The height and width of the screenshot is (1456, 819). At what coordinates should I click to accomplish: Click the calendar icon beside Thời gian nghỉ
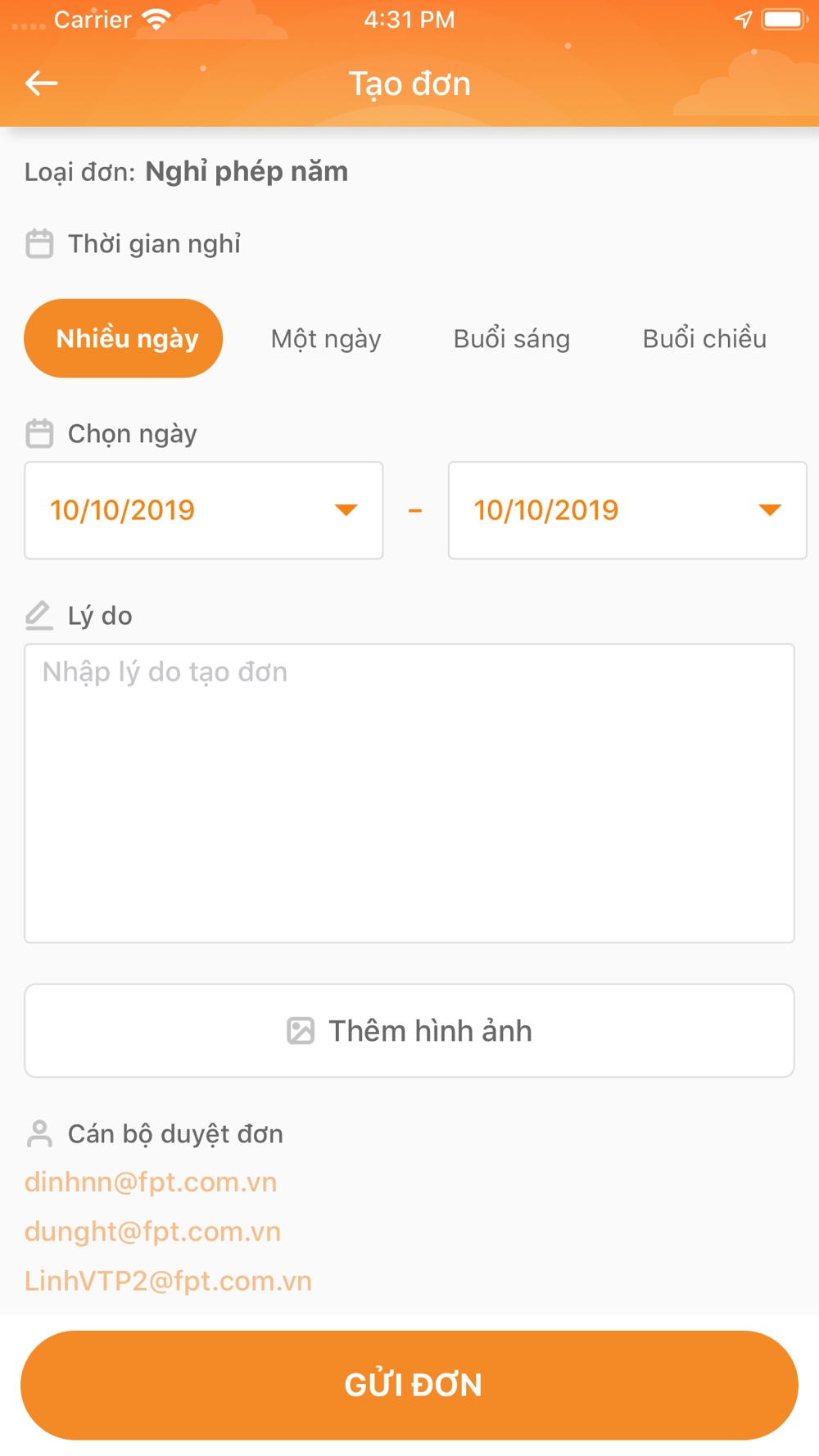[39, 243]
